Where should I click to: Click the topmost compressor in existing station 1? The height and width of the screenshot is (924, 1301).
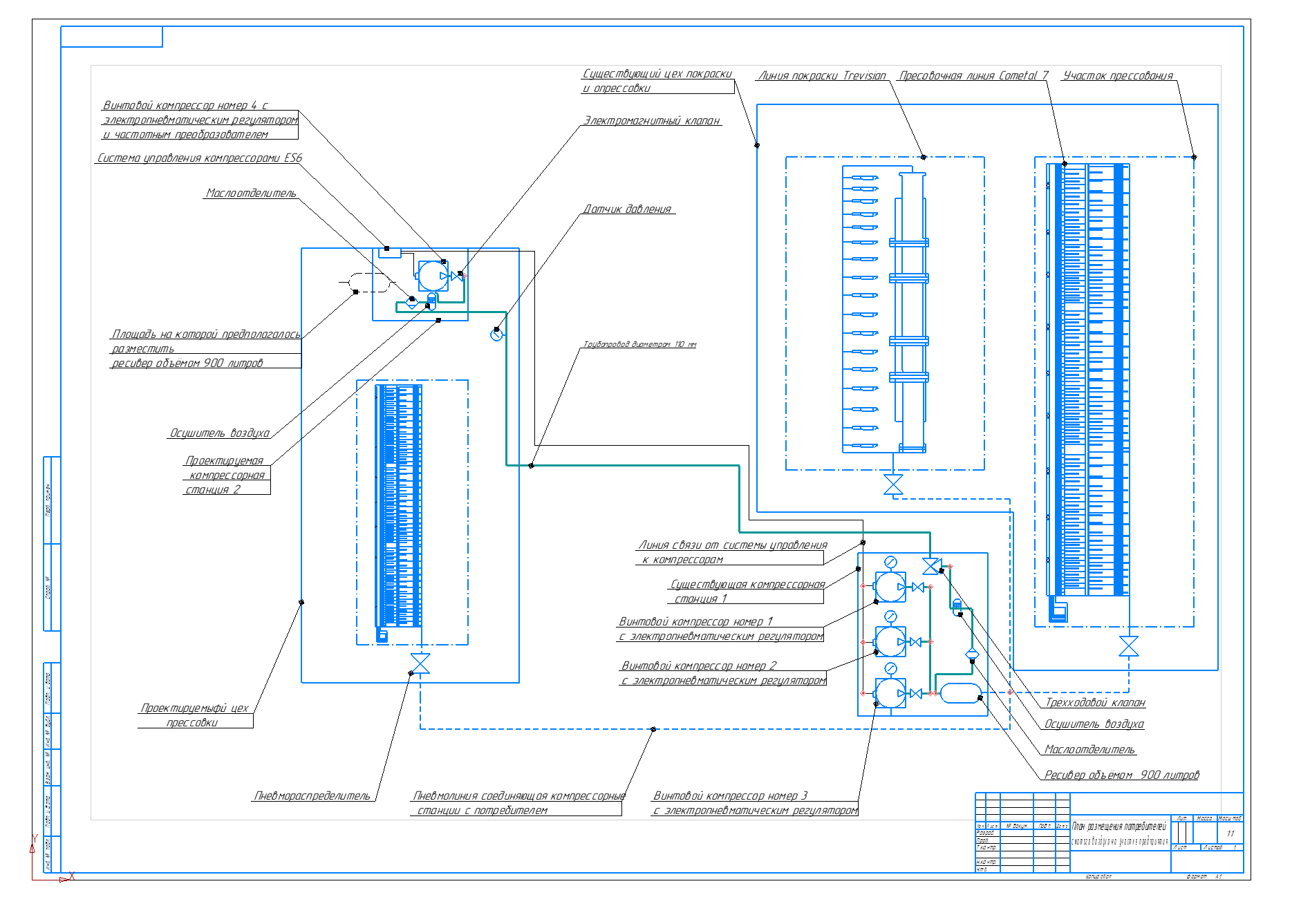tap(890, 587)
